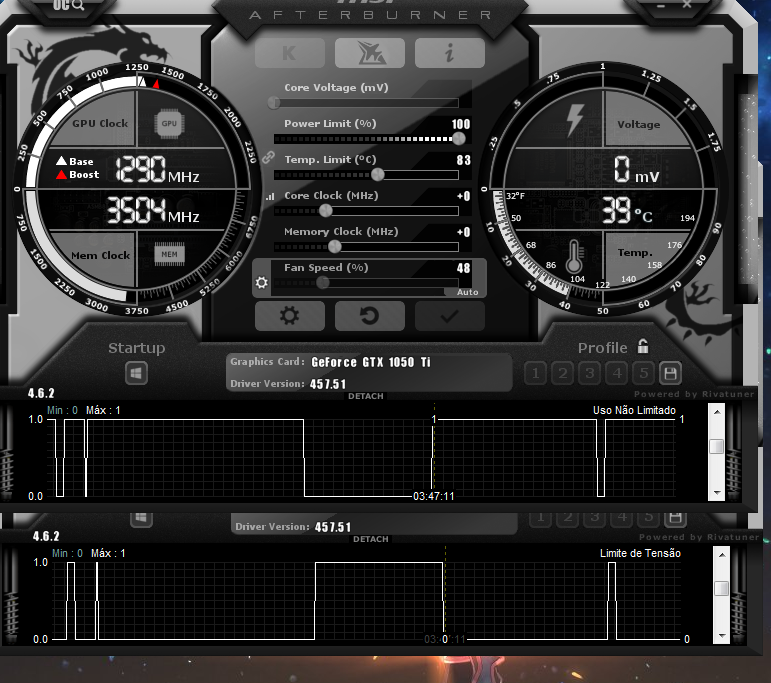Viewport: 771px width, 683px height.
Task: Toggle the fan speed Auto button
Action: pyautogui.click(x=467, y=292)
